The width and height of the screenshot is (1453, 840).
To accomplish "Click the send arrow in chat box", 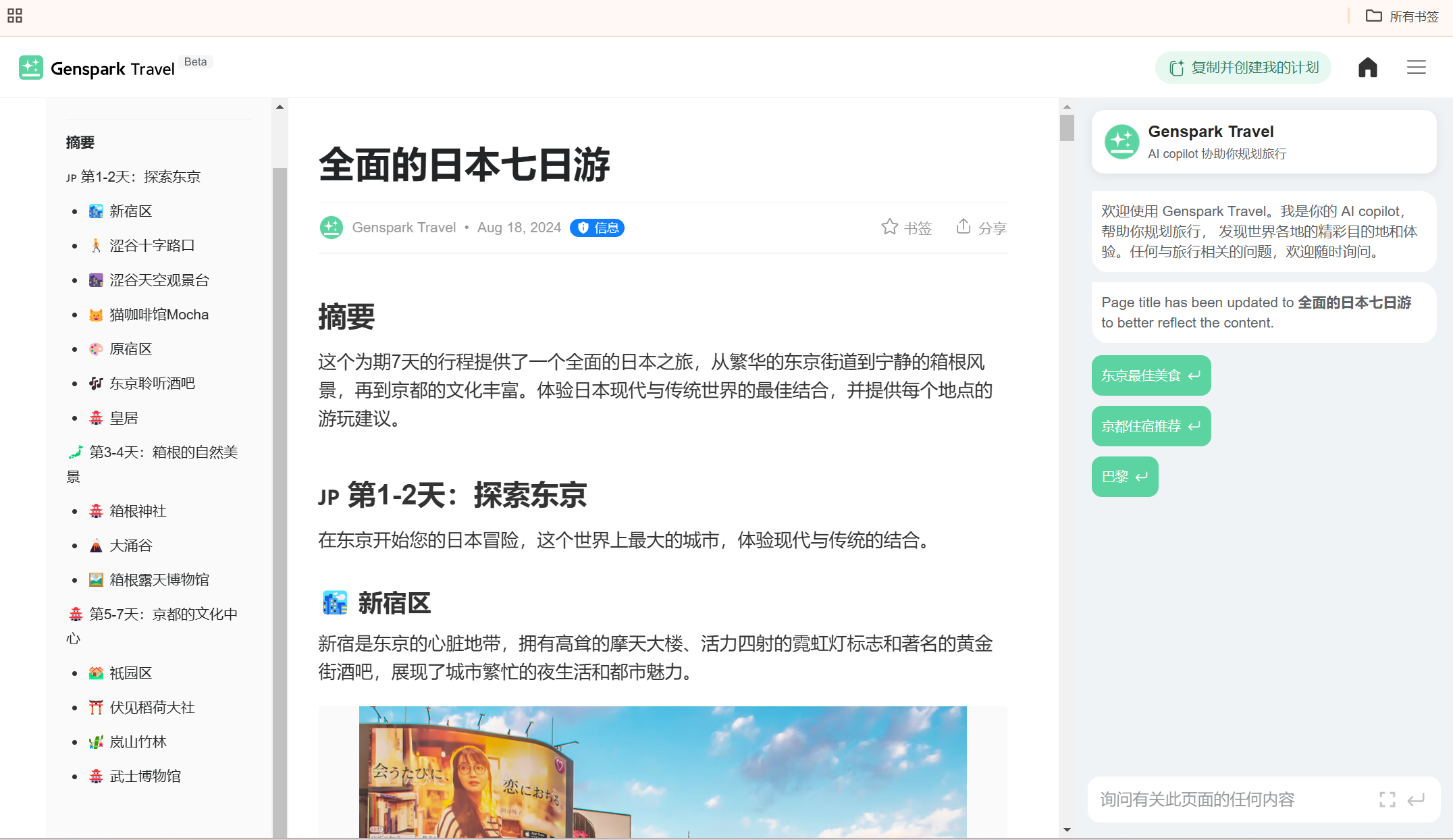I will click(1416, 799).
